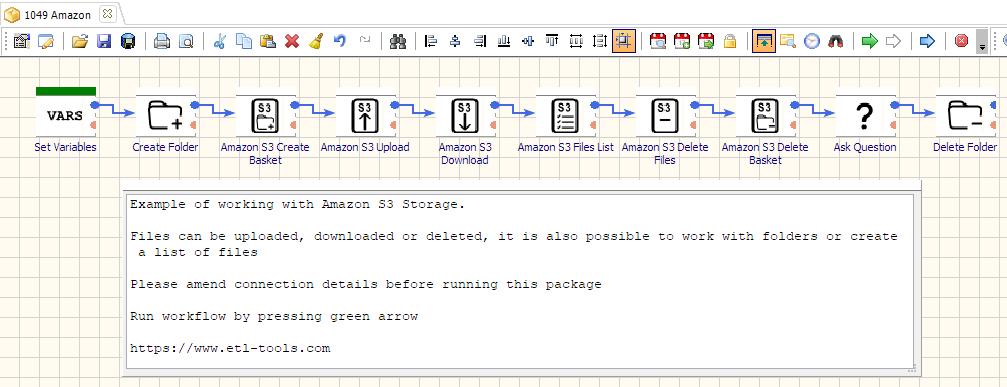
Task: Run workflow with green arrow
Action: click(x=870, y=42)
